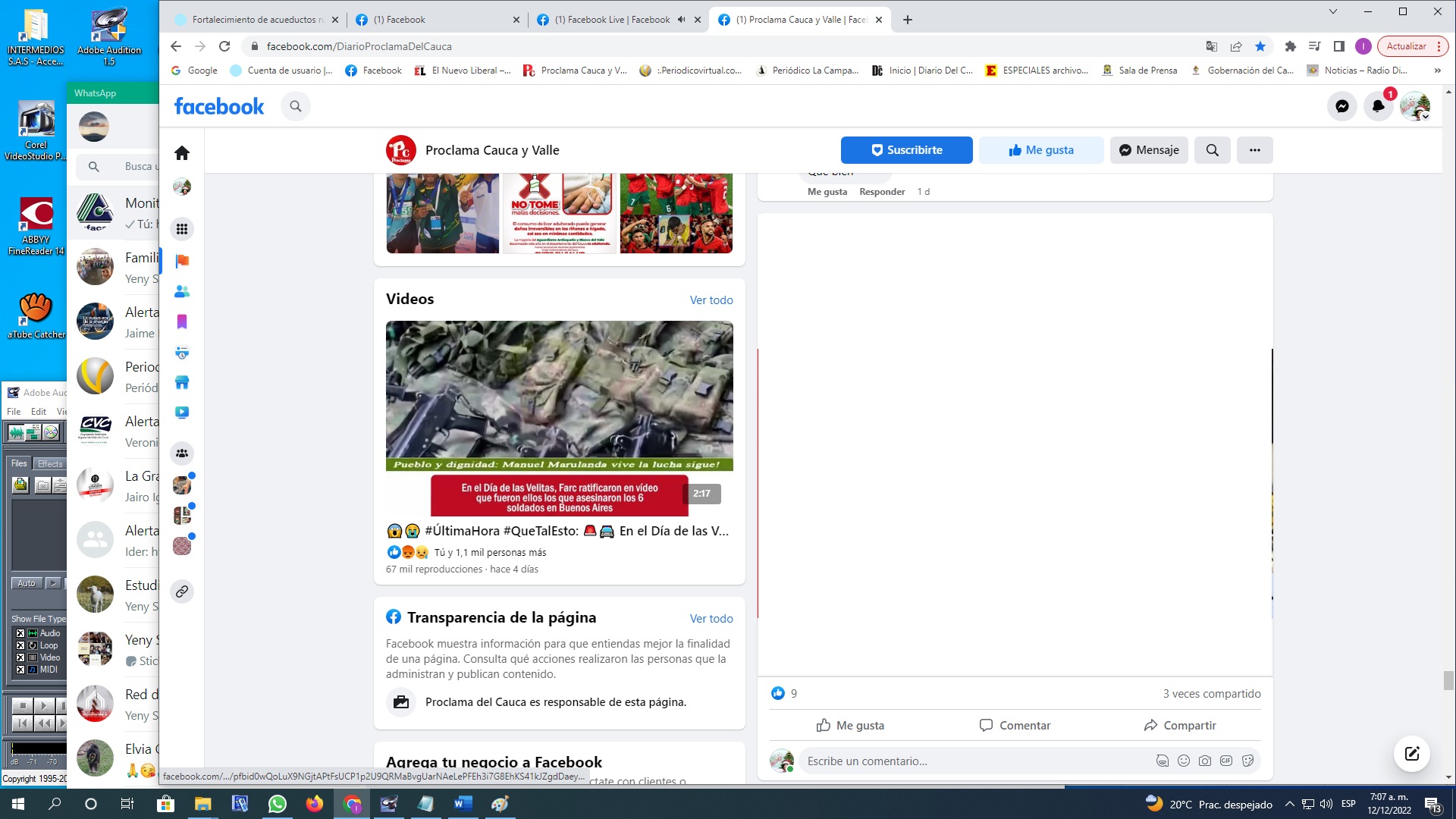Toggle Video file type checkbox in Audition
1456x819 pixels.
click(x=20, y=657)
